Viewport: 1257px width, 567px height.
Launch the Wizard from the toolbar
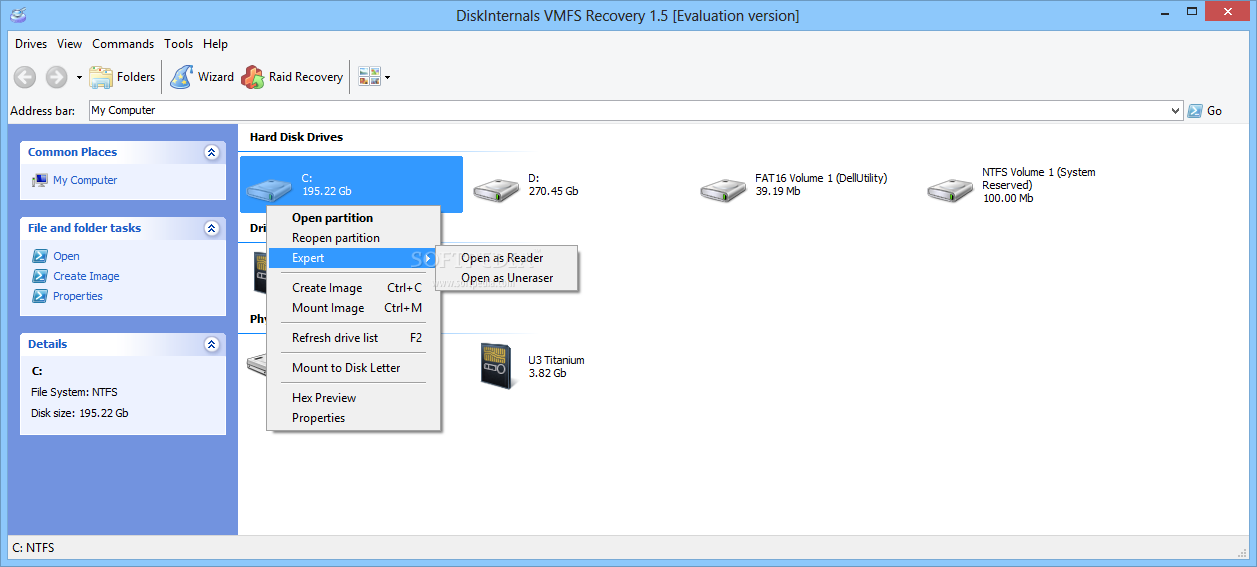tap(202, 77)
